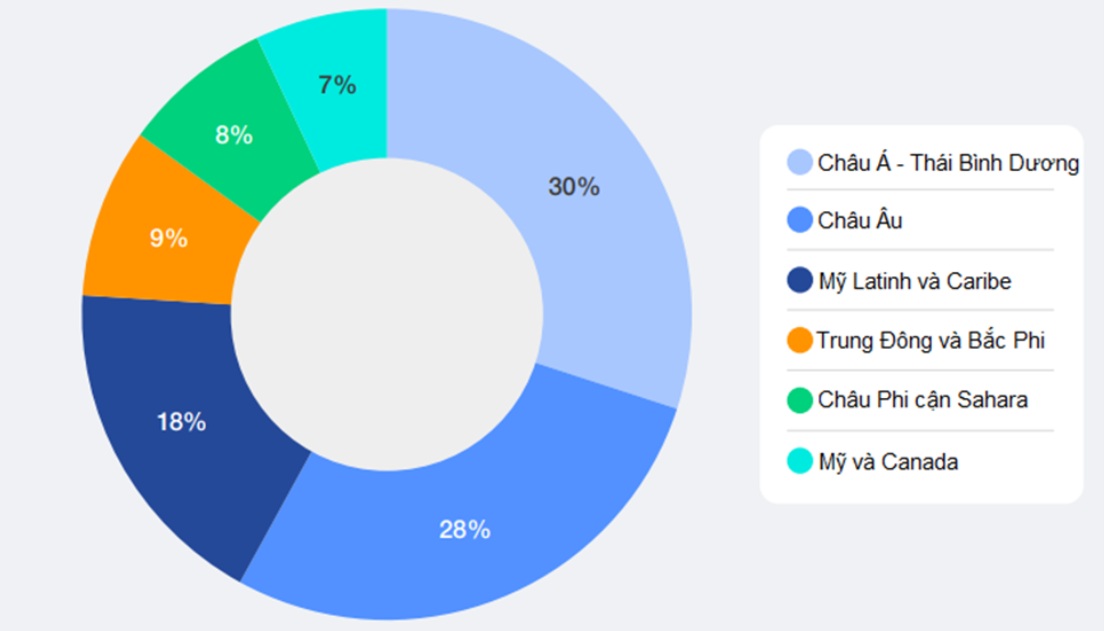Toggle the "Mỹ Latinh và Caribe" legend label
The height and width of the screenshot is (631, 1104).
pos(914,281)
